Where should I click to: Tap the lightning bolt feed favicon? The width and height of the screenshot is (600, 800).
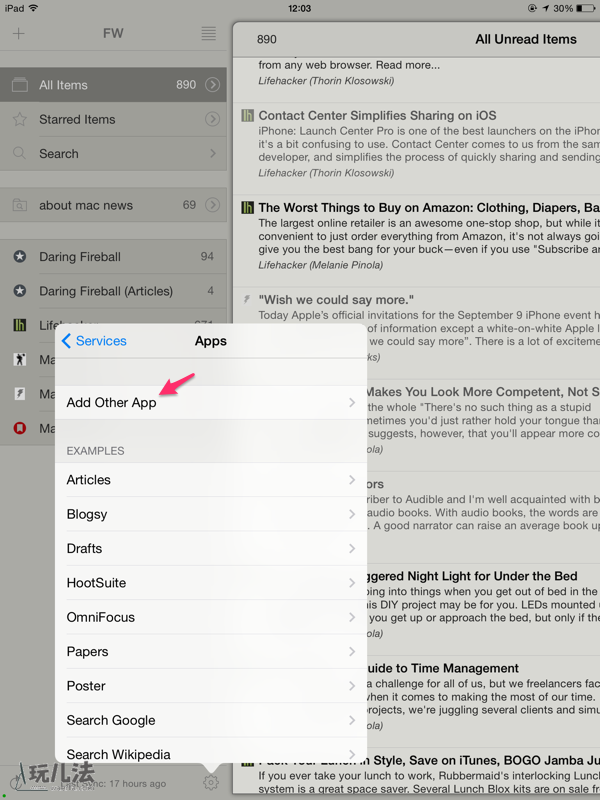tap(19, 394)
